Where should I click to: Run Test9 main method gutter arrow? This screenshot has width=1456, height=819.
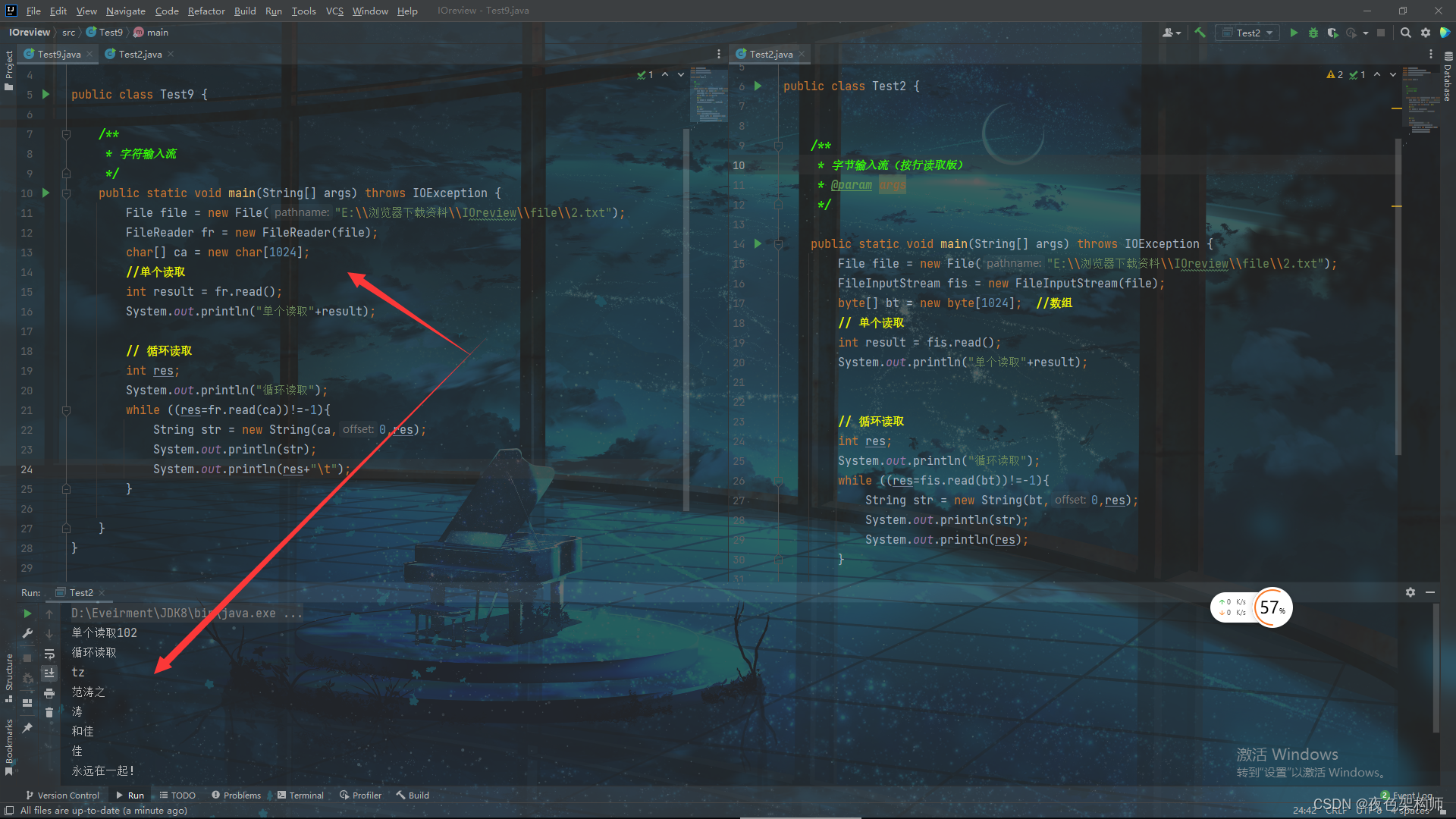tap(45, 193)
